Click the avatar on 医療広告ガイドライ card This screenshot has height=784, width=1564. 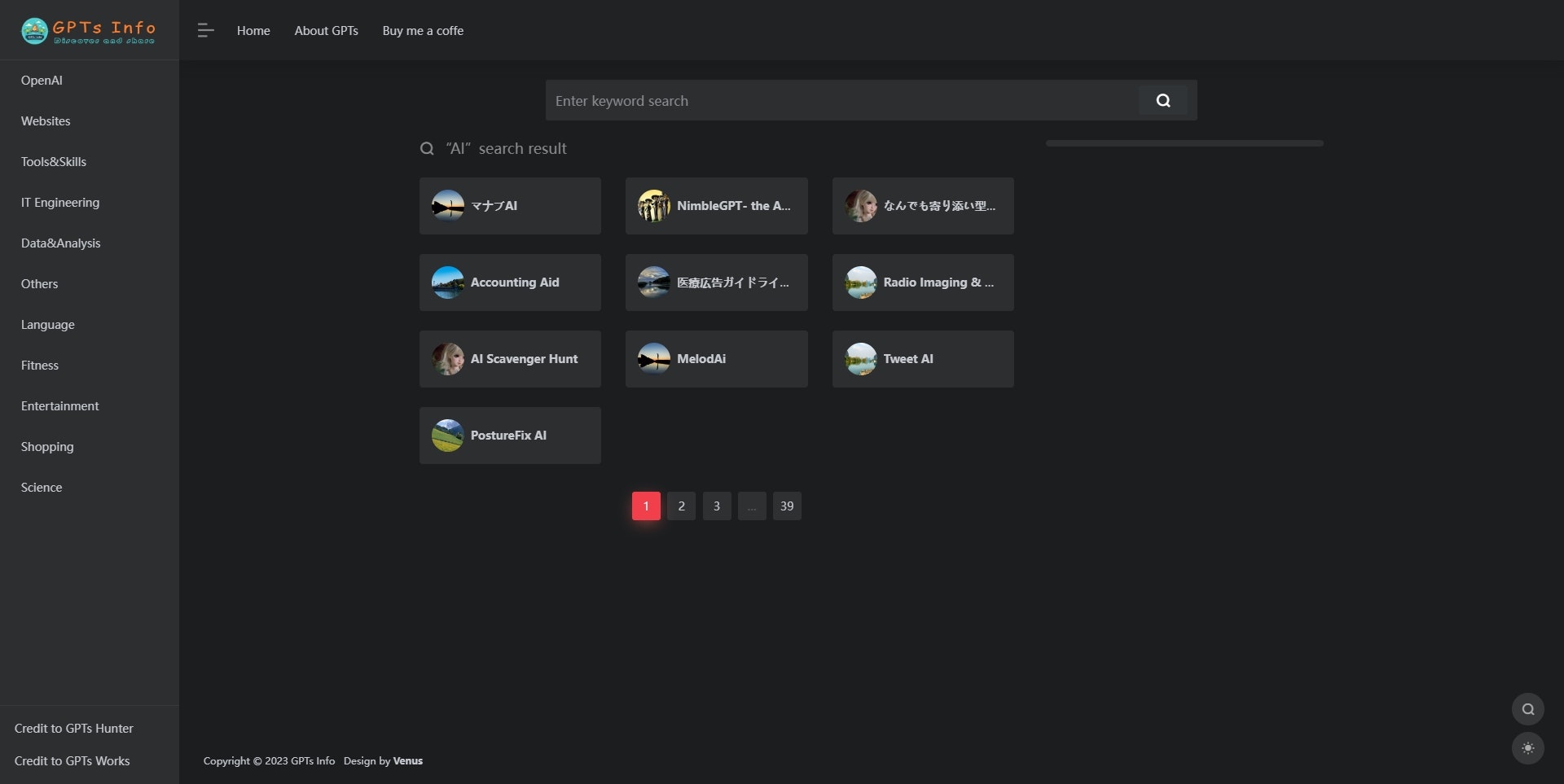click(x=654, y=283)
